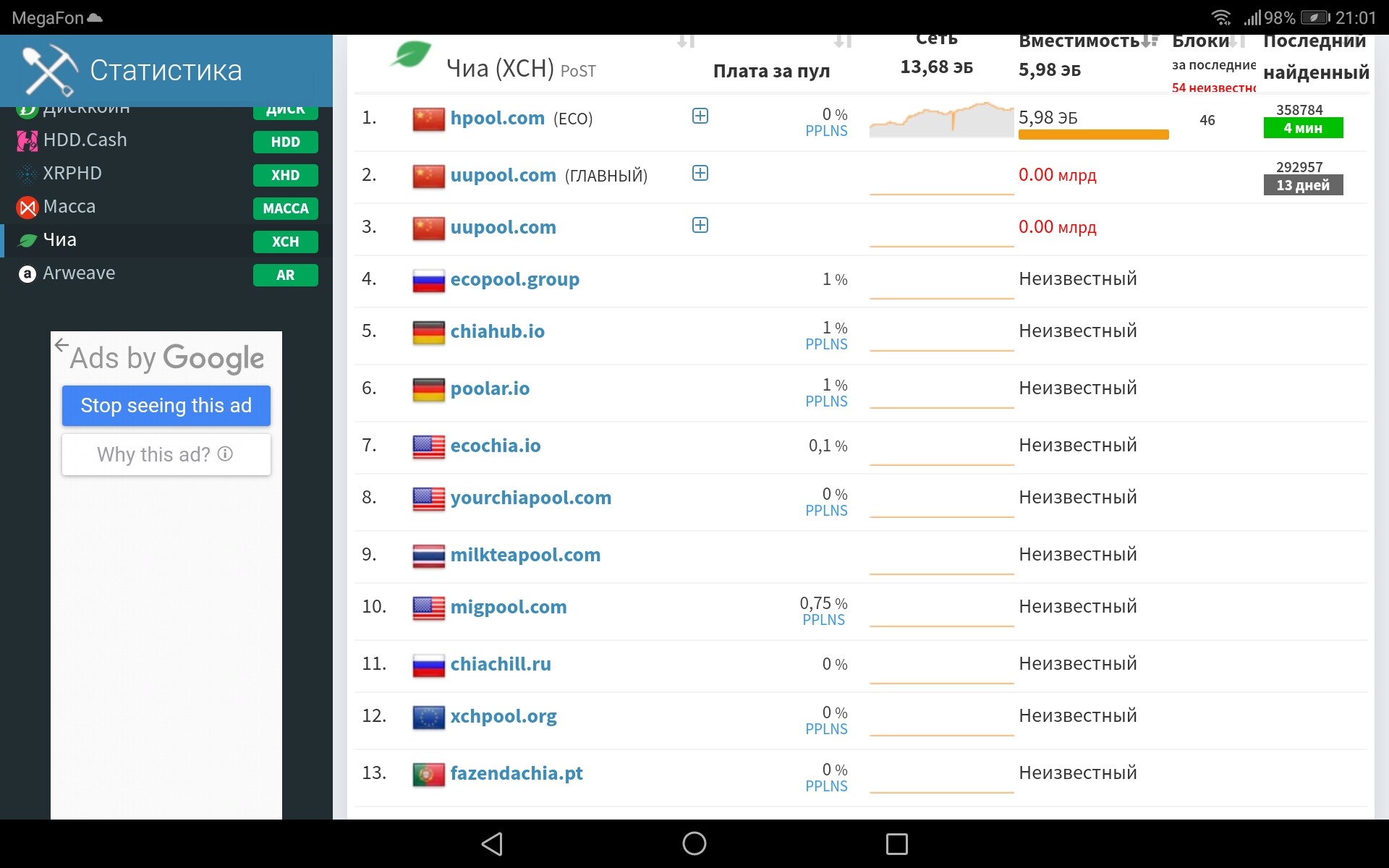This screenshot has height=868, width=1389.
Task: Click the Germany flag beside poolar.io
Action: (x=428, y=389)
